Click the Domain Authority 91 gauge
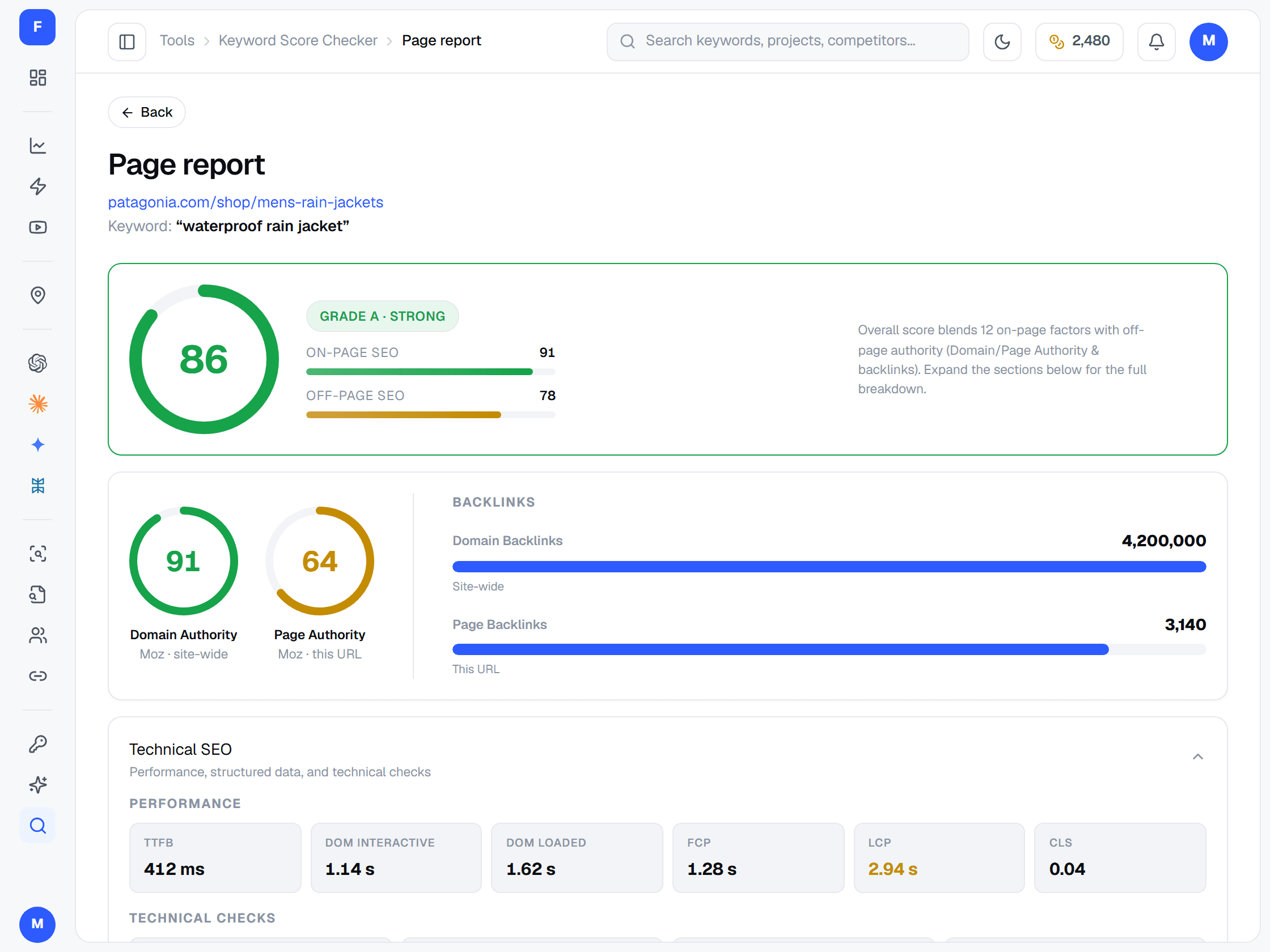The image size is (1270, 952). [x=184, y=560]
